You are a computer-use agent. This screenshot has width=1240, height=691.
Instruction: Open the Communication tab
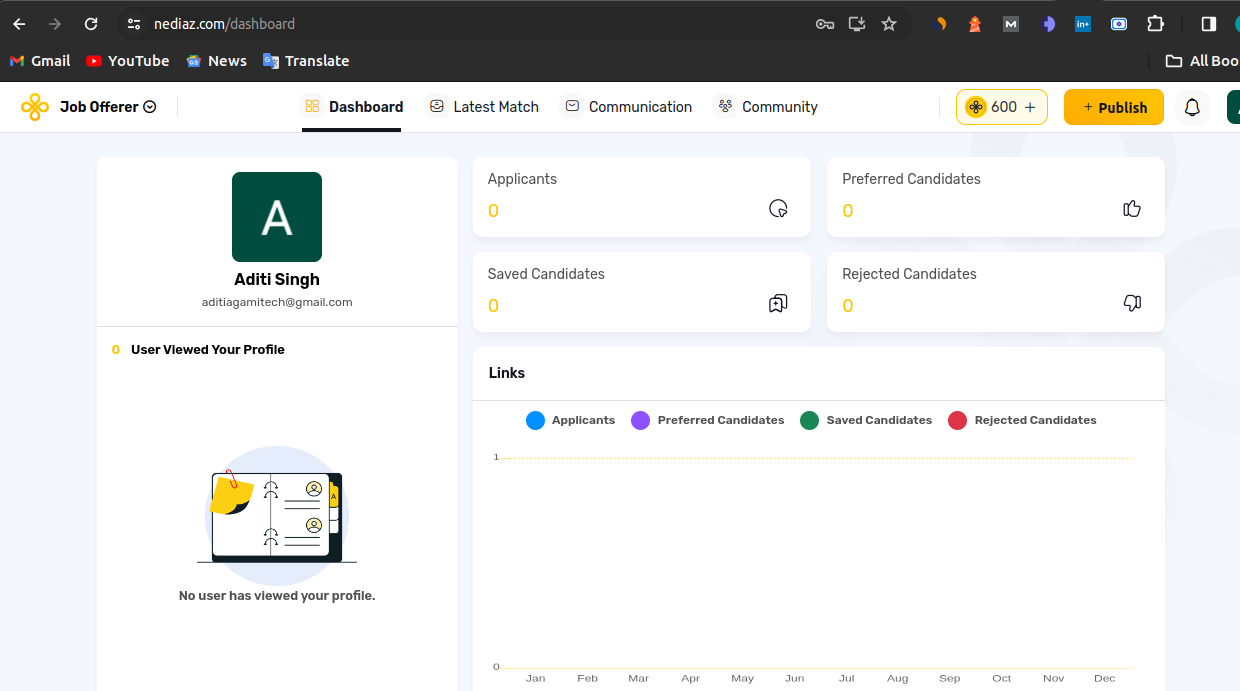[x=627, y=107]
